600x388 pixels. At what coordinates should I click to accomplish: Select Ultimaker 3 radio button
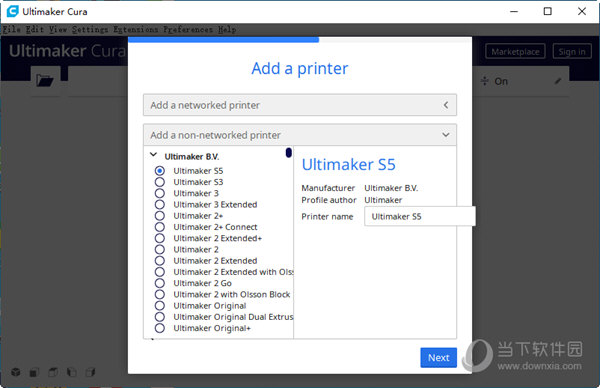point(160,193)
